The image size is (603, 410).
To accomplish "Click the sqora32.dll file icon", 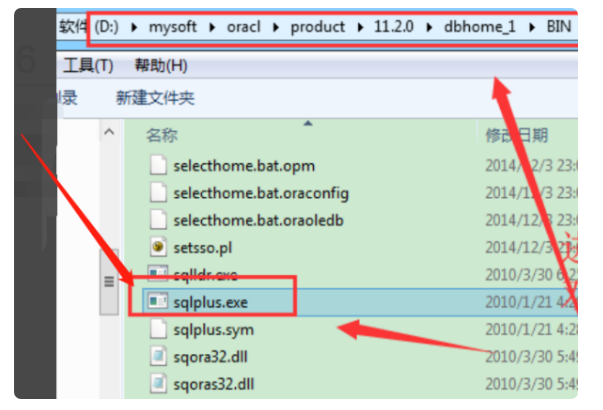I will click(x=156, y=354).
